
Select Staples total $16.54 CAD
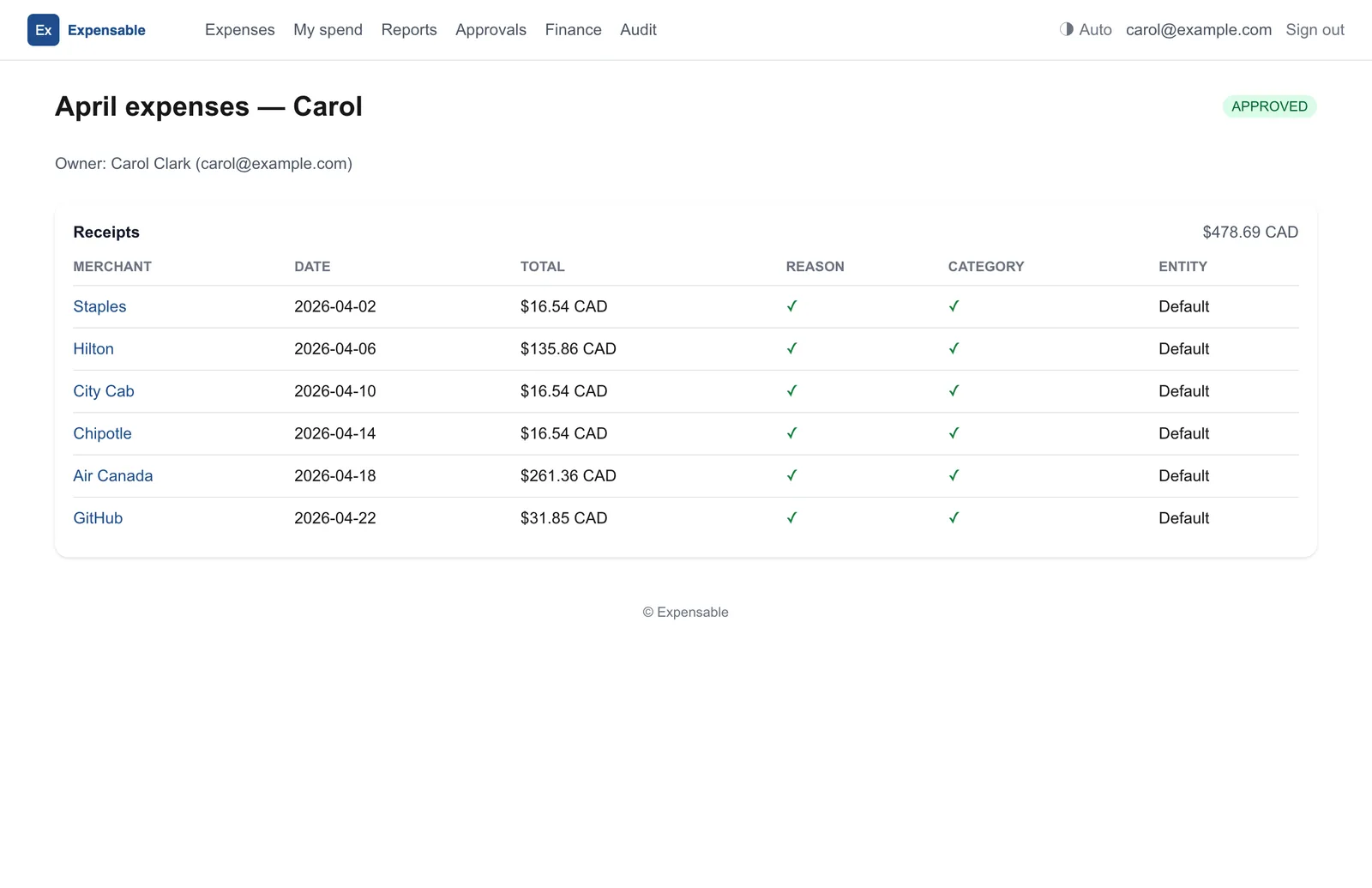564,306
